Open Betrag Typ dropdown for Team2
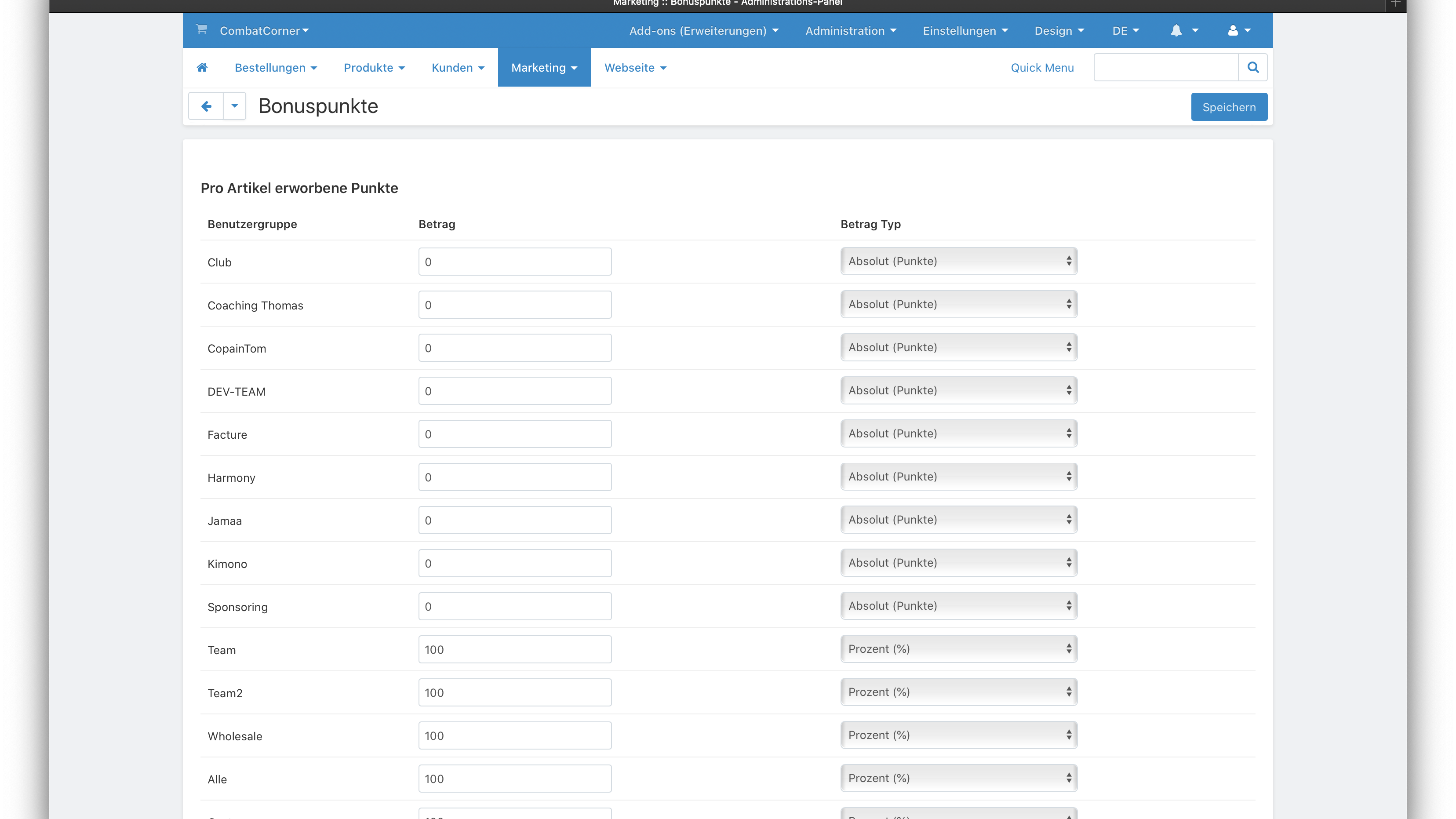 pos(959,692)
